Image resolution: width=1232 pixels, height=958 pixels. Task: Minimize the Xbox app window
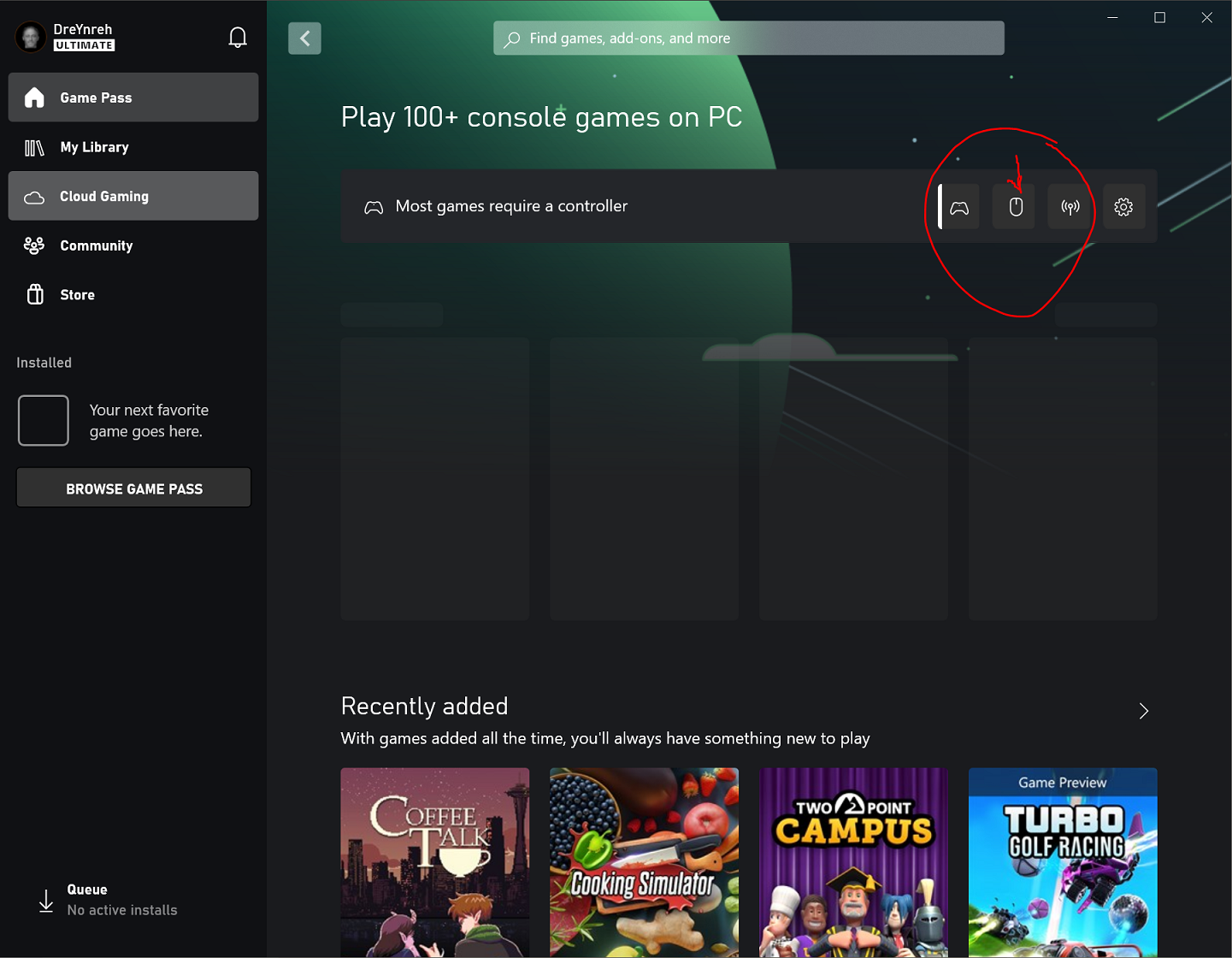click(x=1112, y=17)
